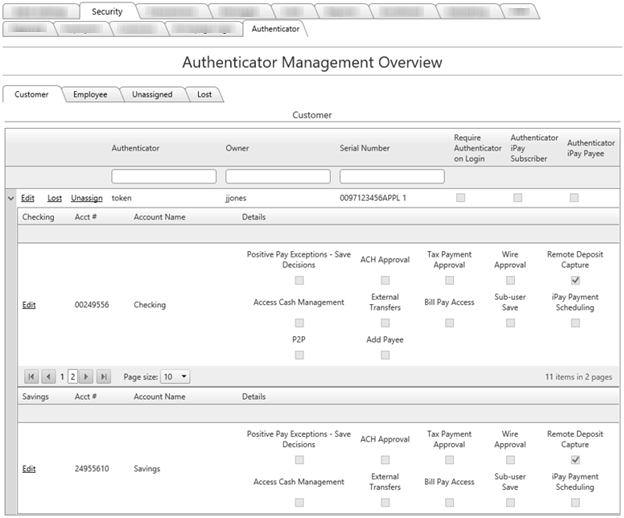Toggle Require Authenticator on Login for token
This screenshot has width=624, height=518.
(x=460, y=197)
